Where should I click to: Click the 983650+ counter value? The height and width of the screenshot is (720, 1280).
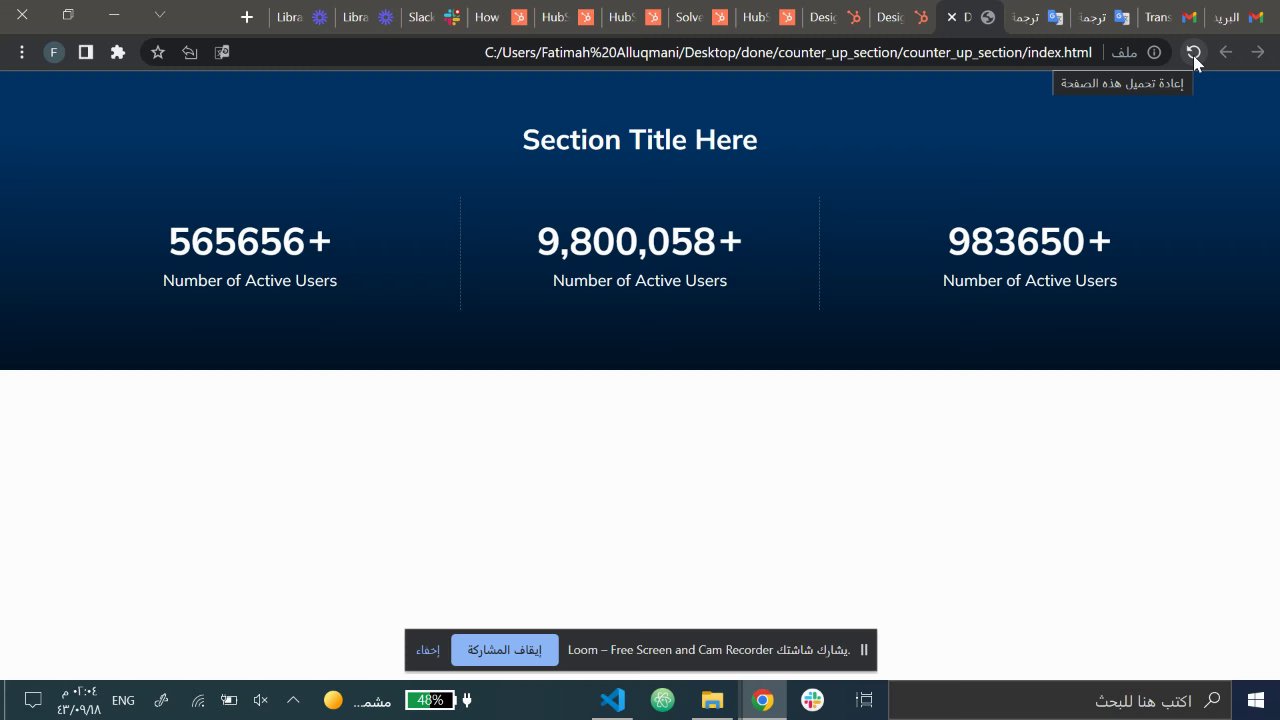tap(1030, 242)
